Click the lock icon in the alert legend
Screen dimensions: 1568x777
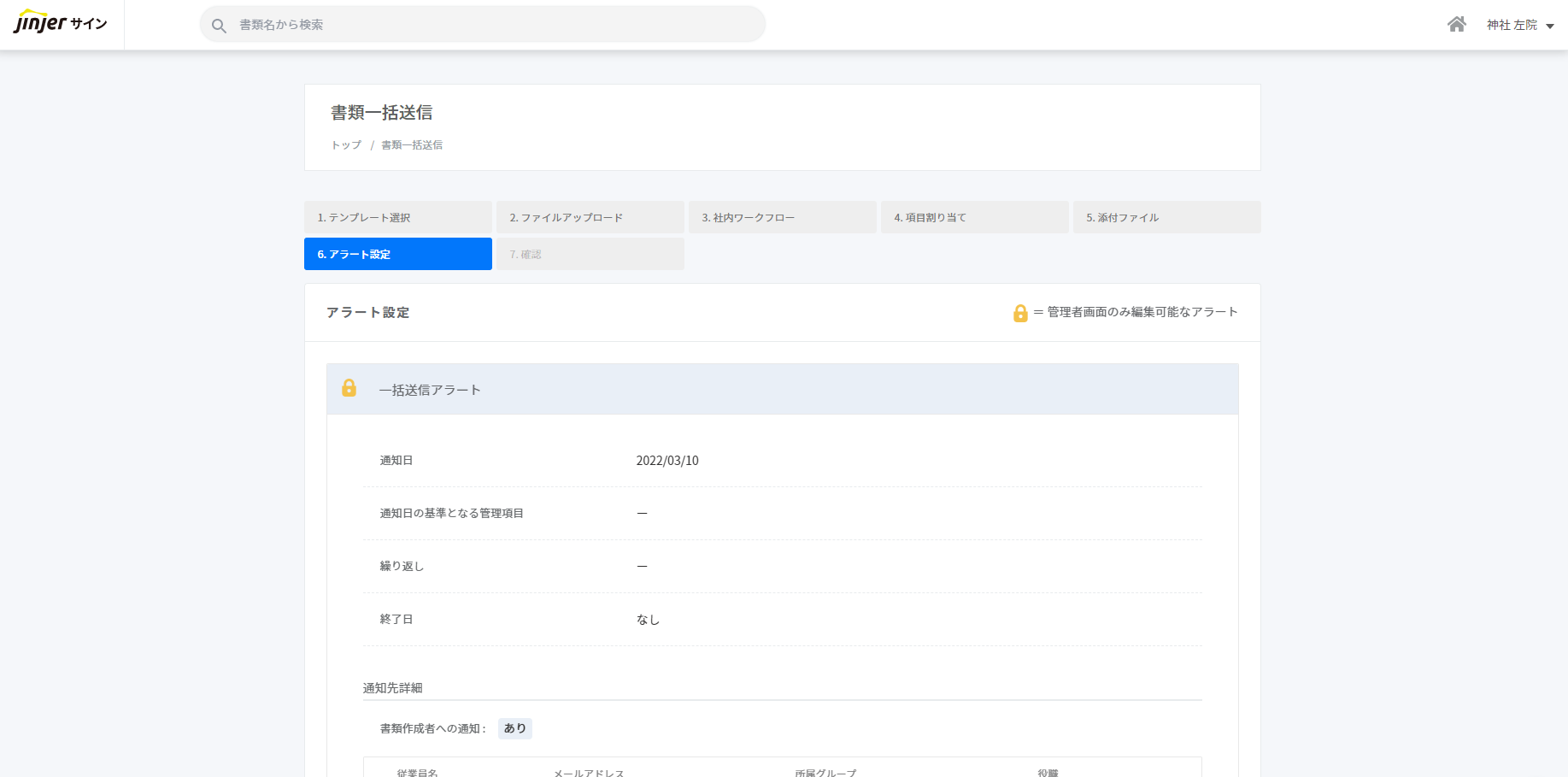(x=1019, y=312)
